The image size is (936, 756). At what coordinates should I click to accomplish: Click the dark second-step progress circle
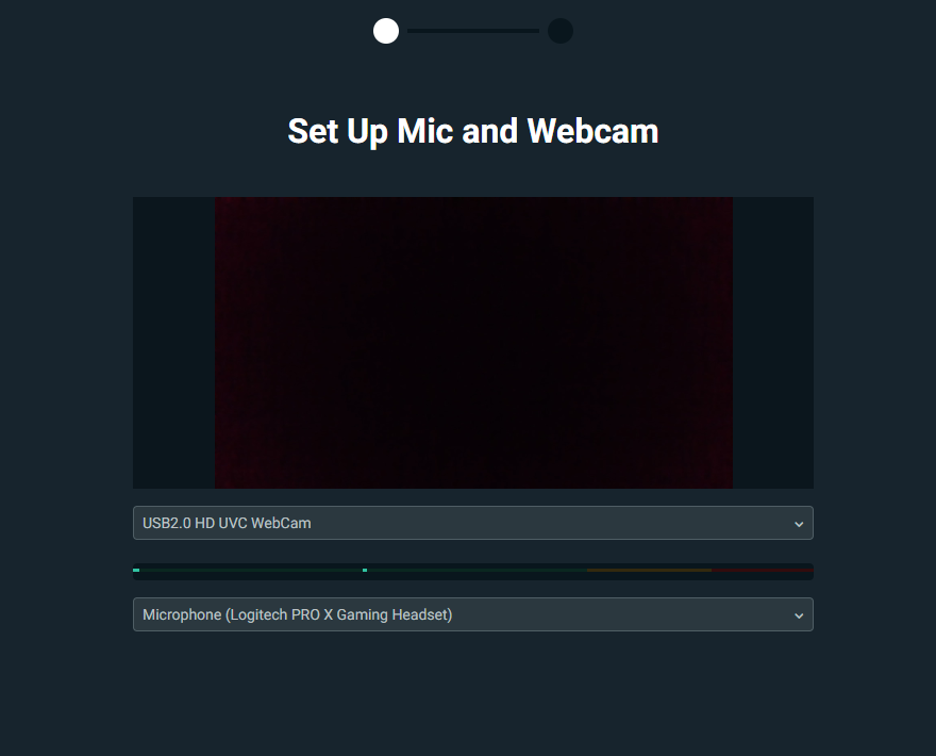click(561, 31)
